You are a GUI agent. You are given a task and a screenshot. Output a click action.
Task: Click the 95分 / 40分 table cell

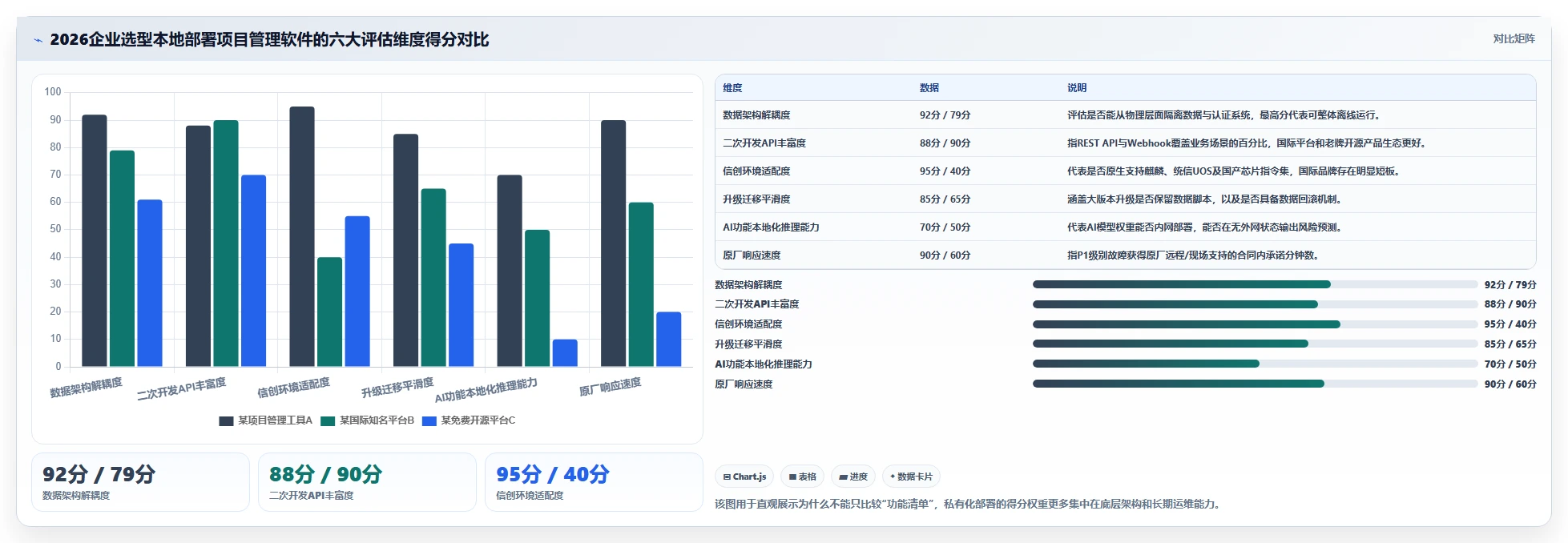point(945,171)
